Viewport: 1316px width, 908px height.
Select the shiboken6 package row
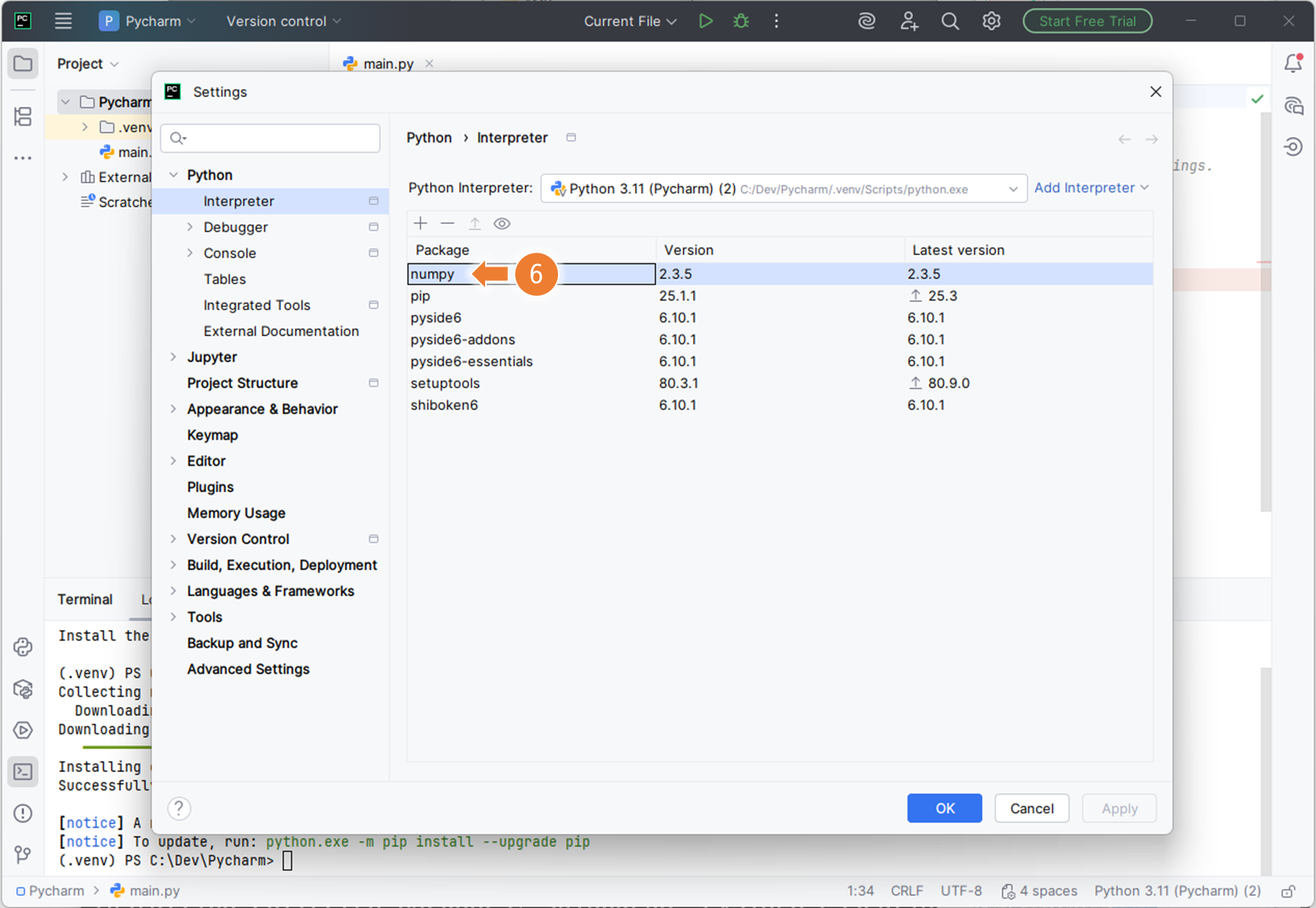(x=780, y=405)
